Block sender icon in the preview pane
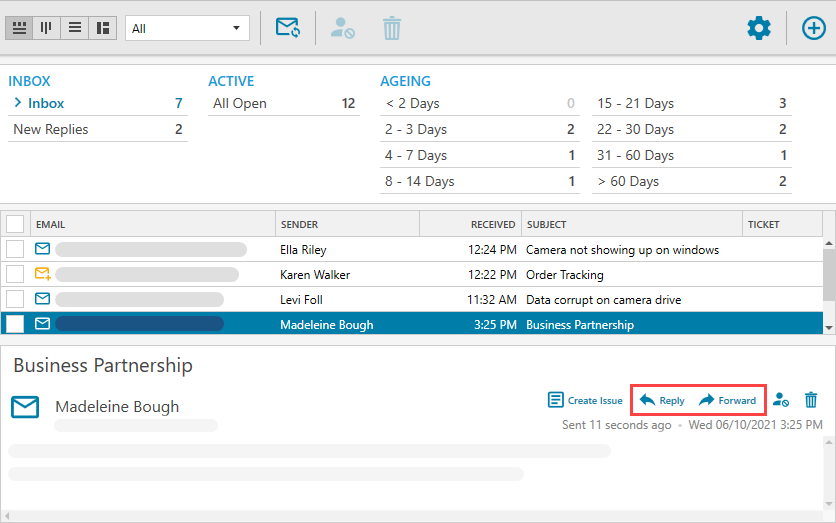The width and height of the screenshot is (836, 523). [x=781, y=400]
